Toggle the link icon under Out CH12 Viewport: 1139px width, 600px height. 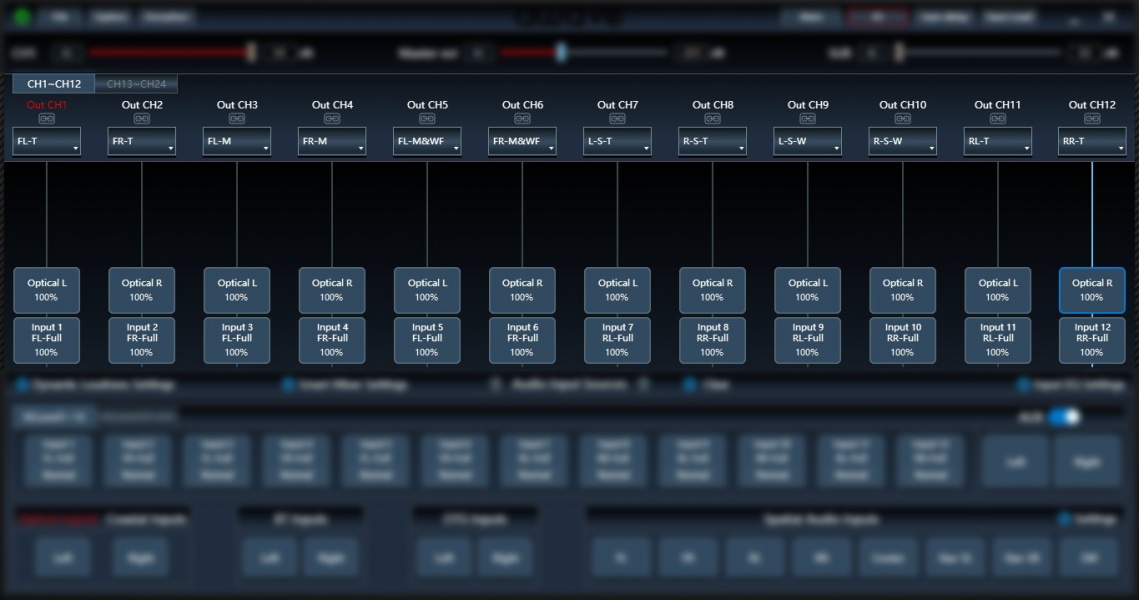click(1092, 118)
